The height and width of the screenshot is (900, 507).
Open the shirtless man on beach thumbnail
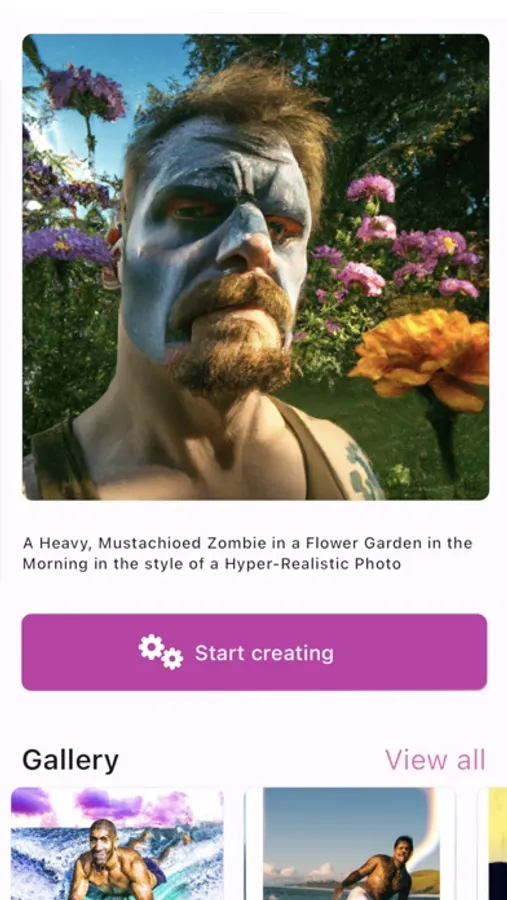click(x=350, y=844)
